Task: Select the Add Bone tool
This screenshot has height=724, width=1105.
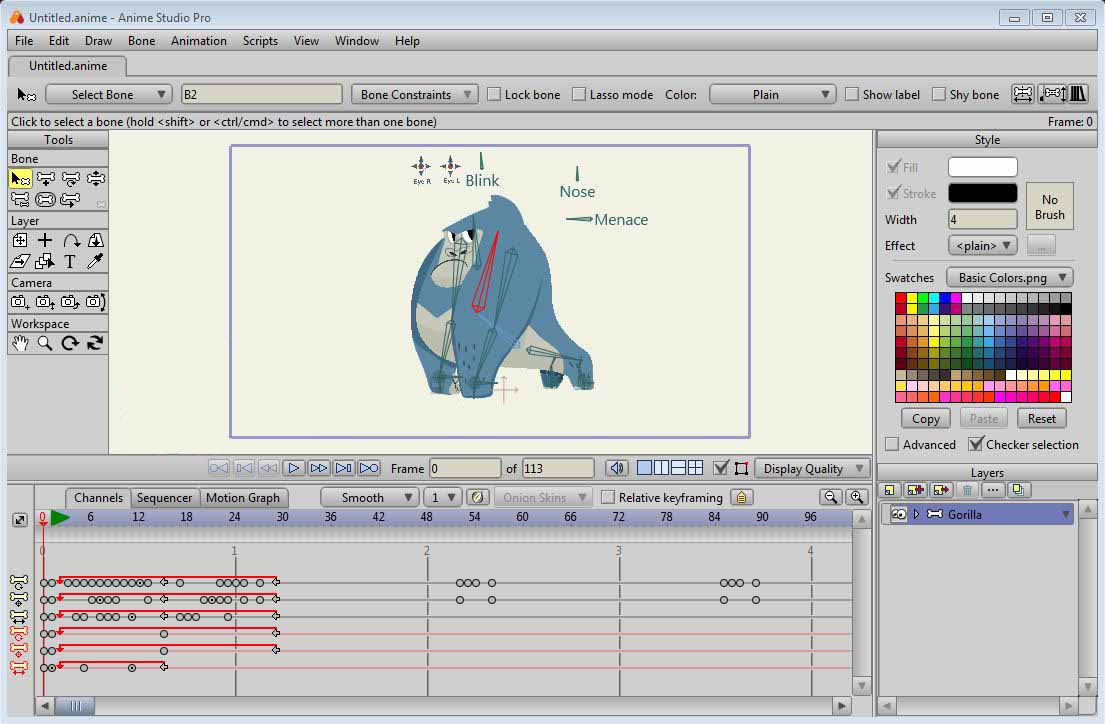Action: coord(46,178)
